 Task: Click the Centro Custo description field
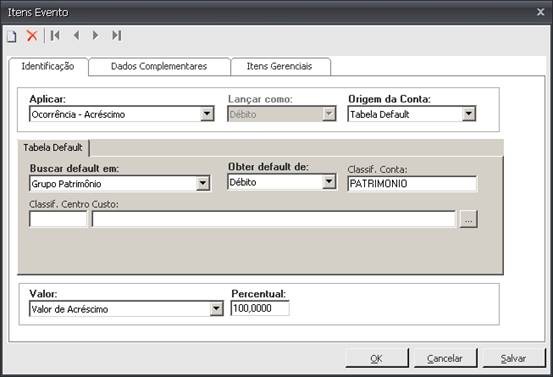(x=274, y=219)
